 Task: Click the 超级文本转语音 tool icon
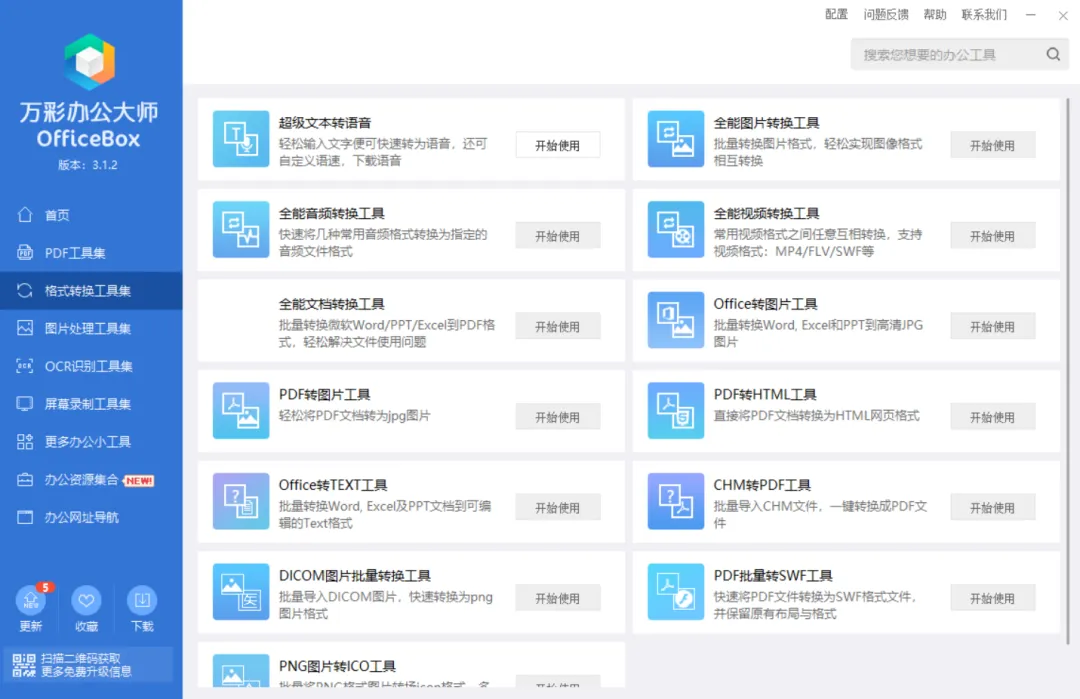point(241,139)
